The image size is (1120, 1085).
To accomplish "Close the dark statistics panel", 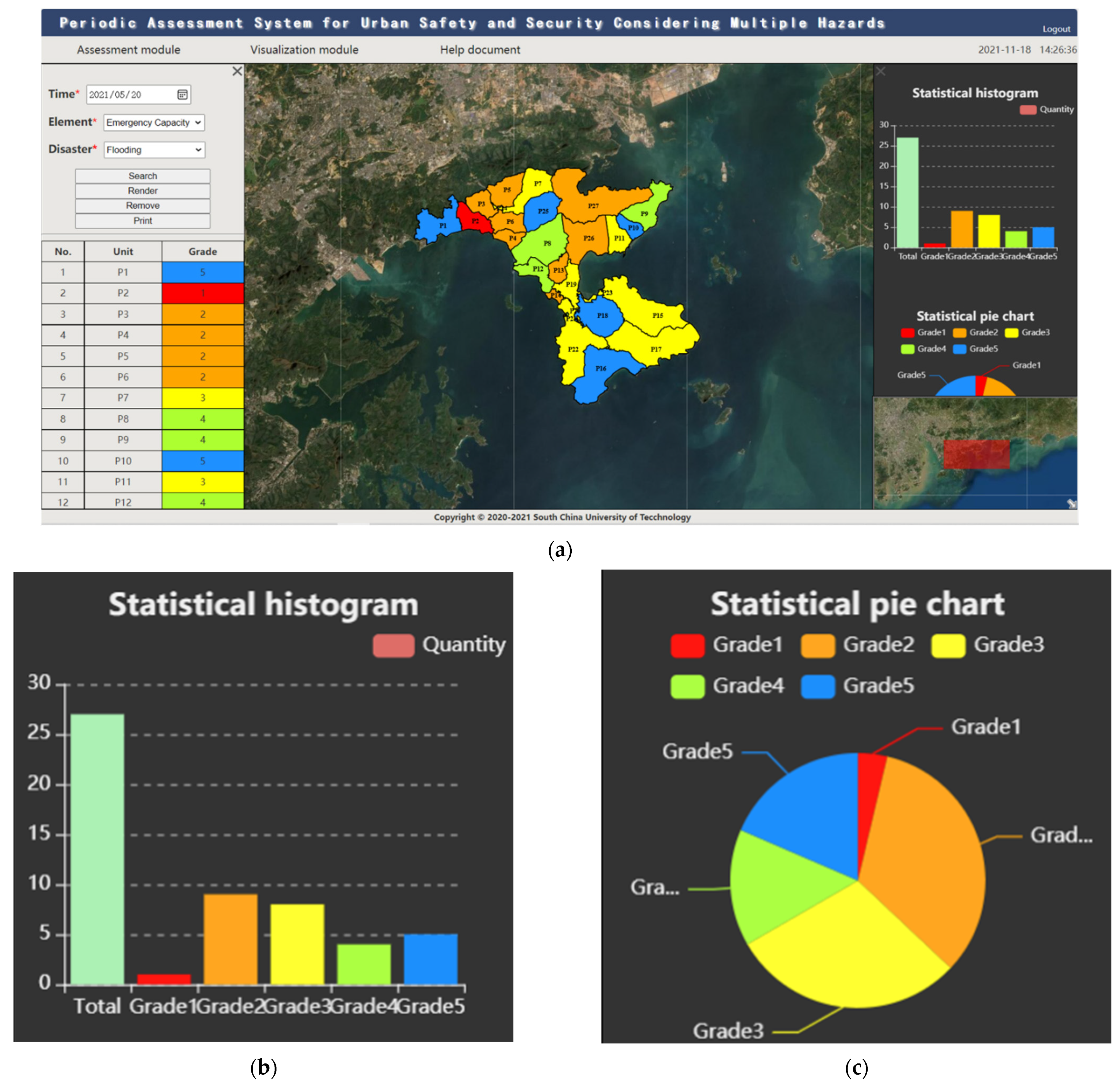I will (x=880, y=72).
